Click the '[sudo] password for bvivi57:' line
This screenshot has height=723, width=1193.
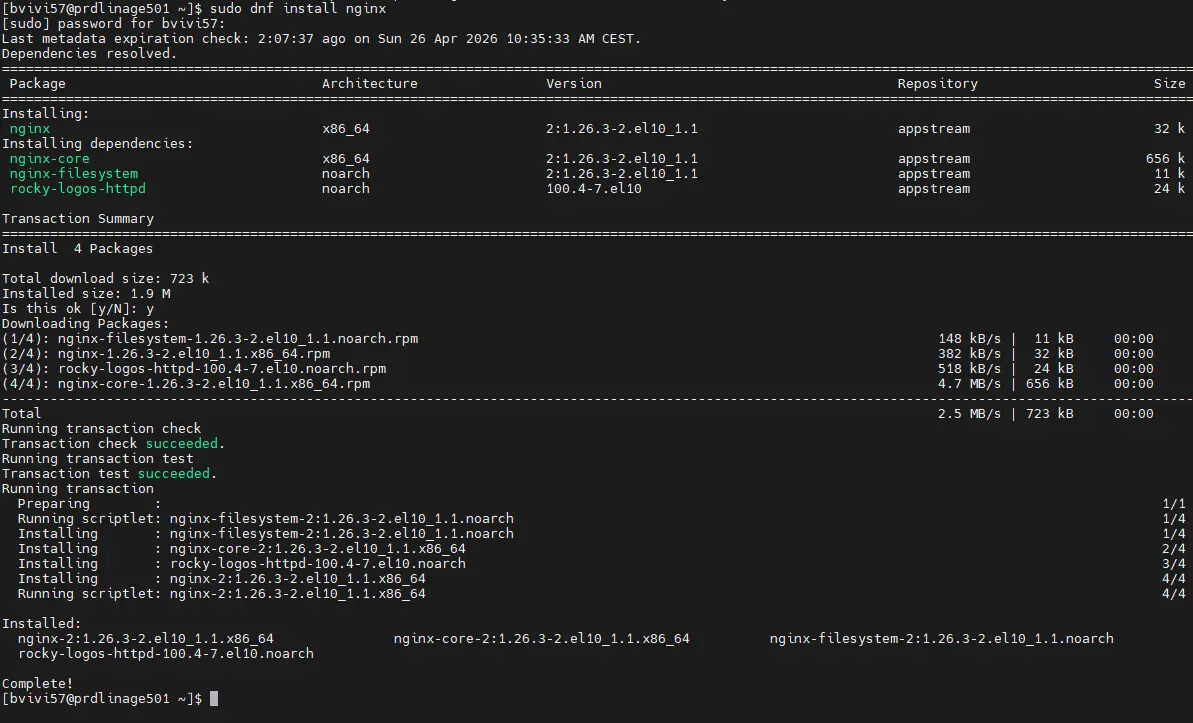pyautogui.click(x=113, y=24)
